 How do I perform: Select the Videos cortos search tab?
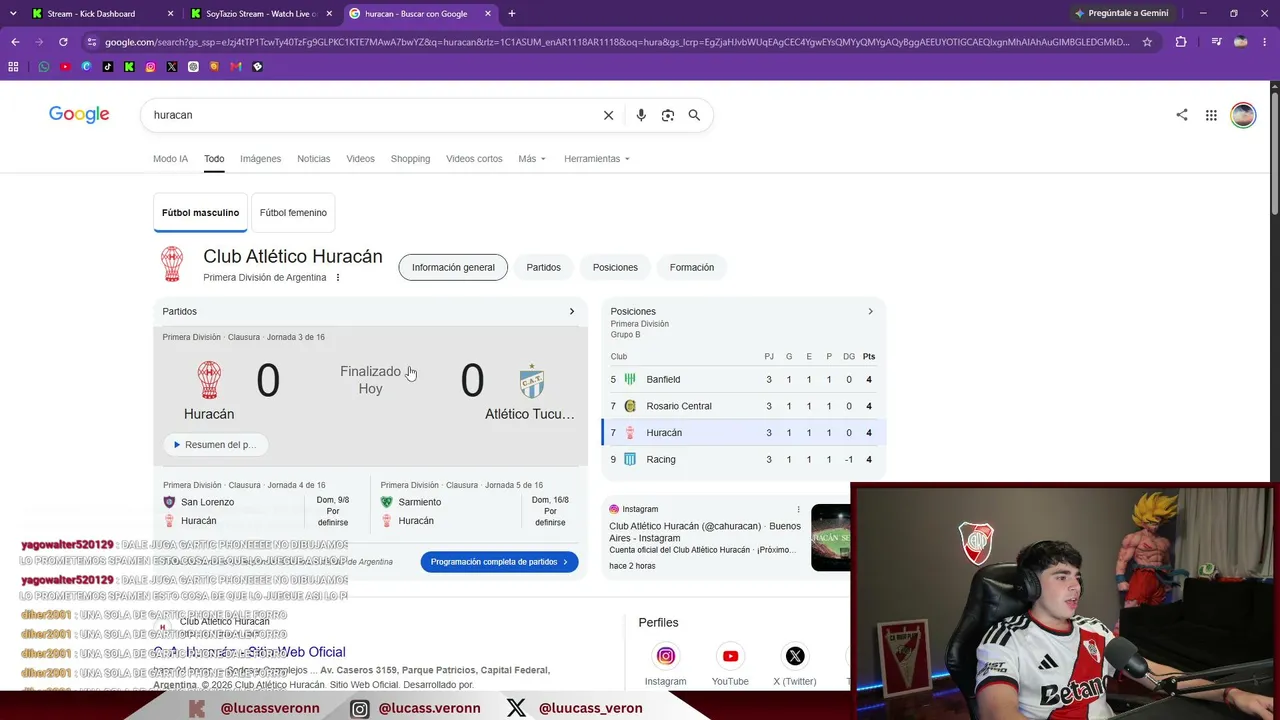tap(474, 159)
